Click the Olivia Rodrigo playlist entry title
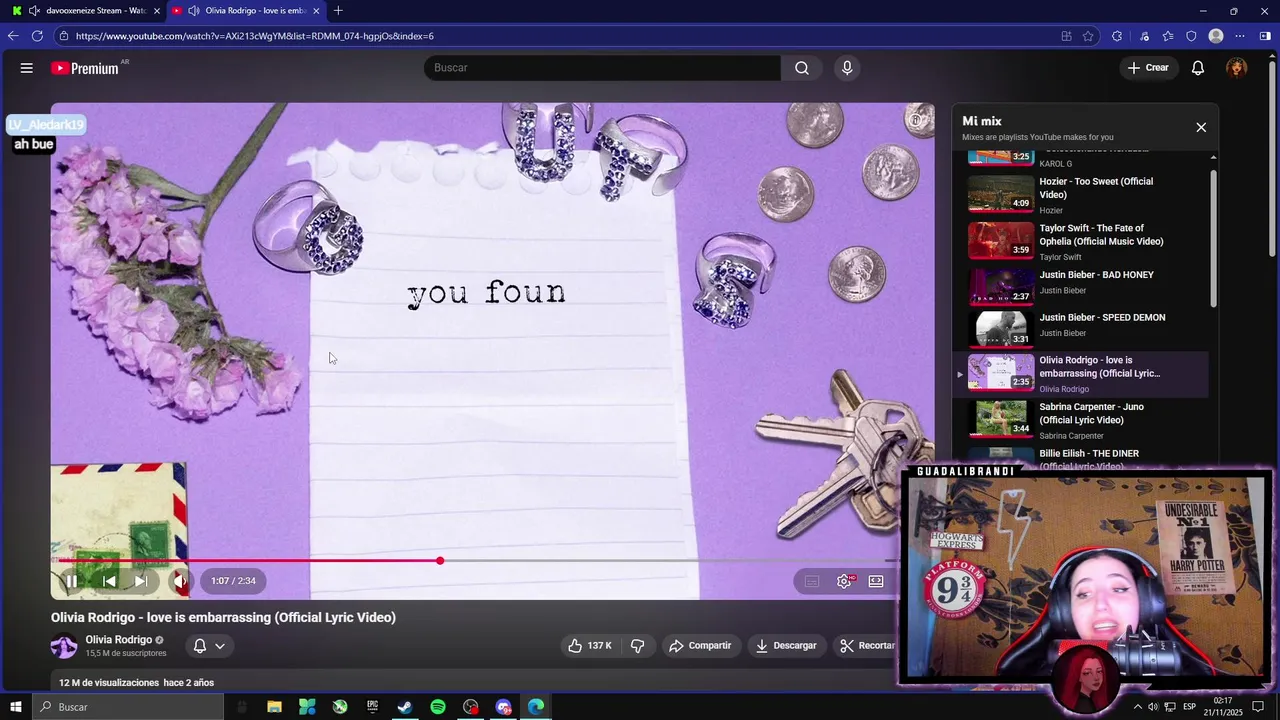 point(1100,367)
